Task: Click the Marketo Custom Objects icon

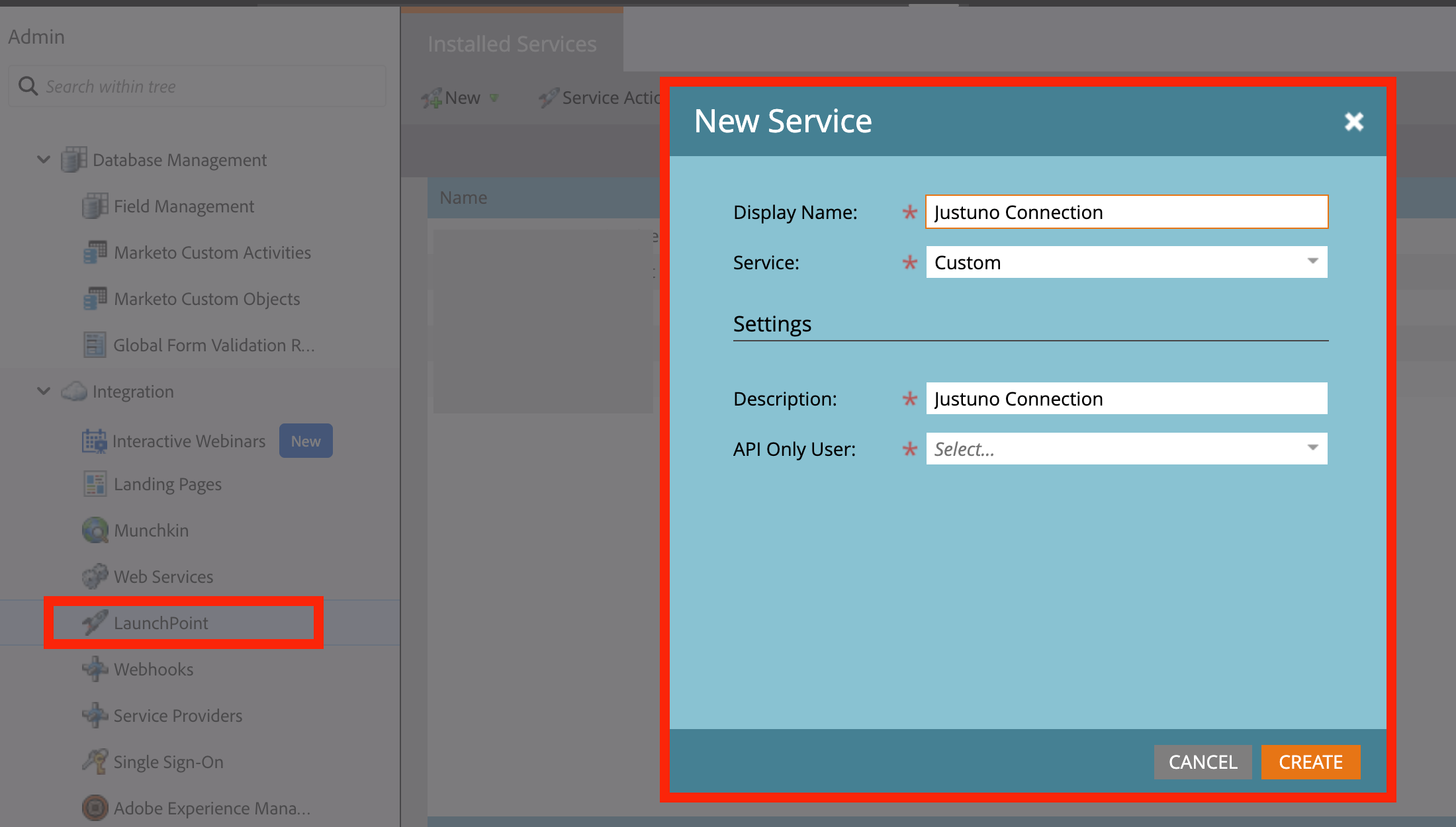Action: pyautogui.click(x=95, y=298)
